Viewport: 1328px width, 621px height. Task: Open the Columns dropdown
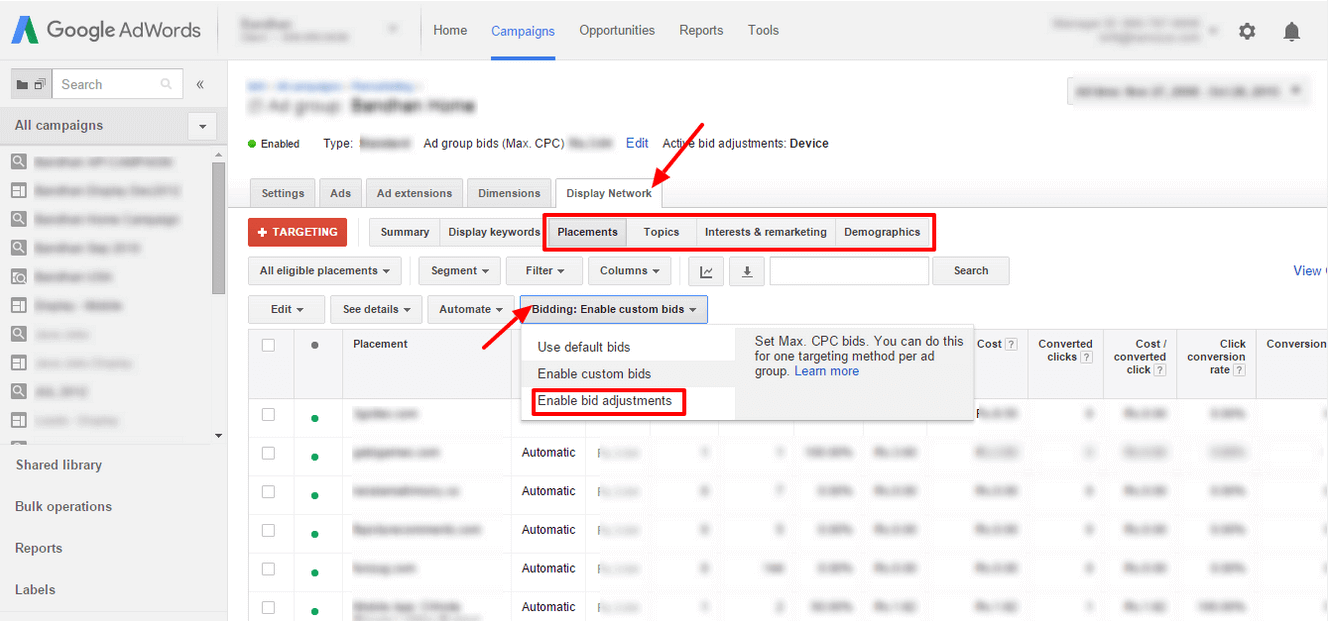(x=629, y=271)
